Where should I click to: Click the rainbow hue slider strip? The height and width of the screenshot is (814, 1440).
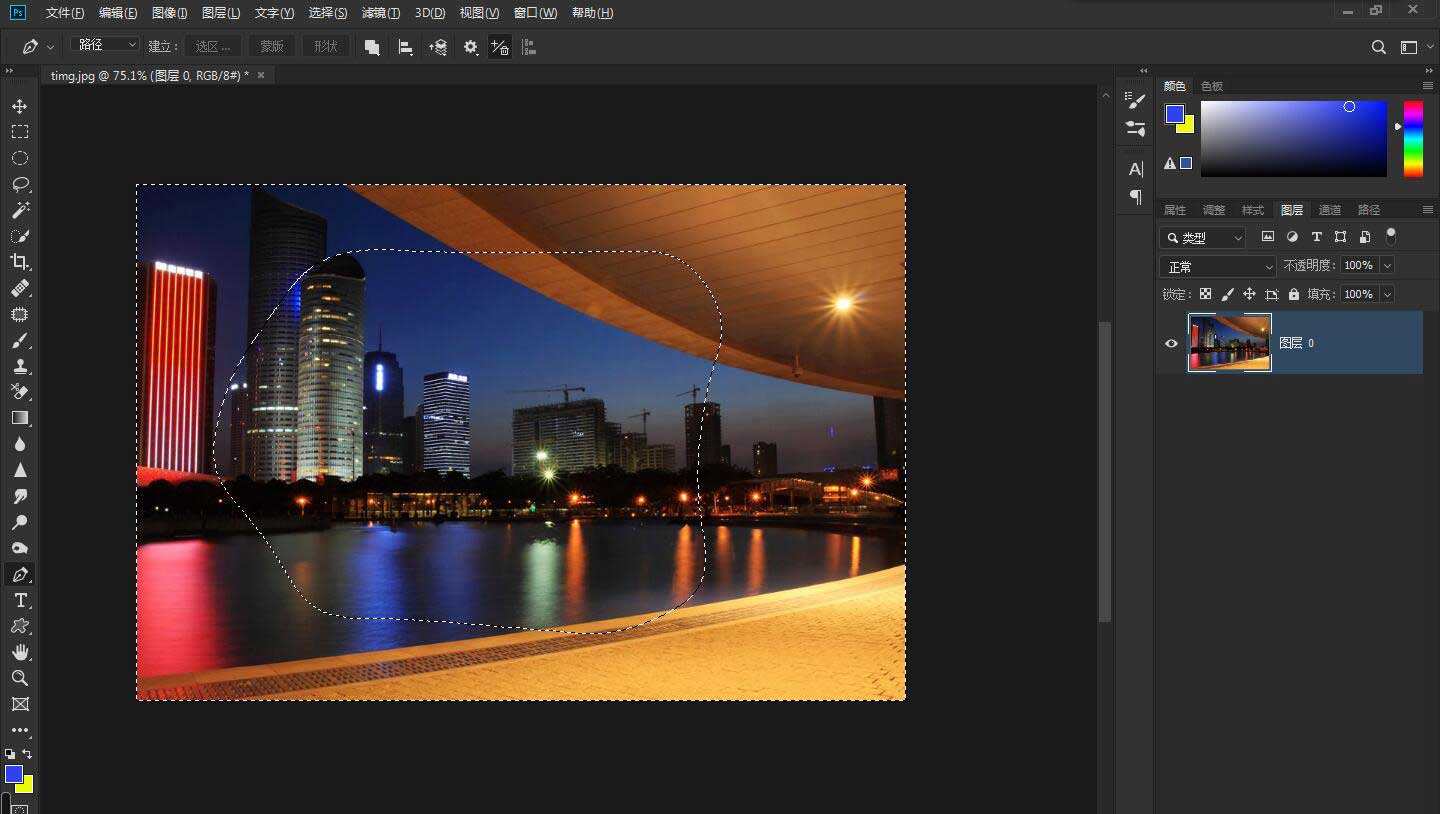(1412, 139)
